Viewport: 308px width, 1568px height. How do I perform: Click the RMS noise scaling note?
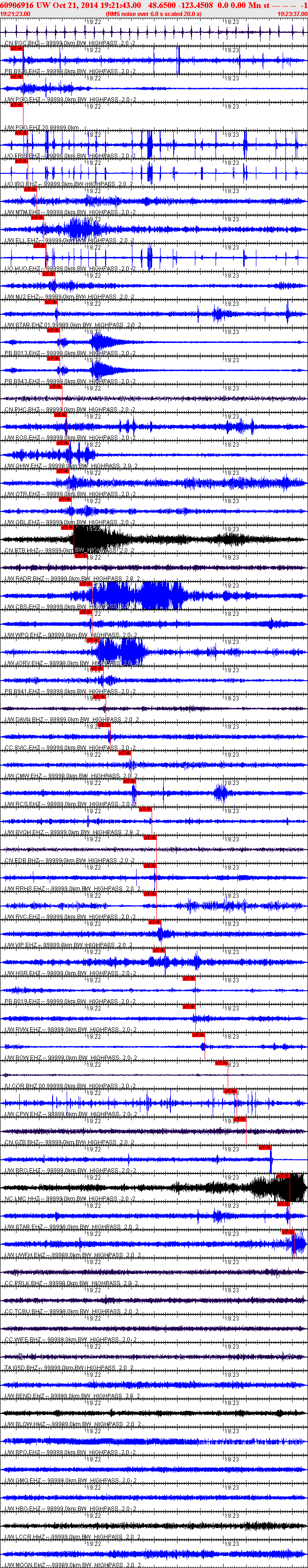click(x=154, y=14)
